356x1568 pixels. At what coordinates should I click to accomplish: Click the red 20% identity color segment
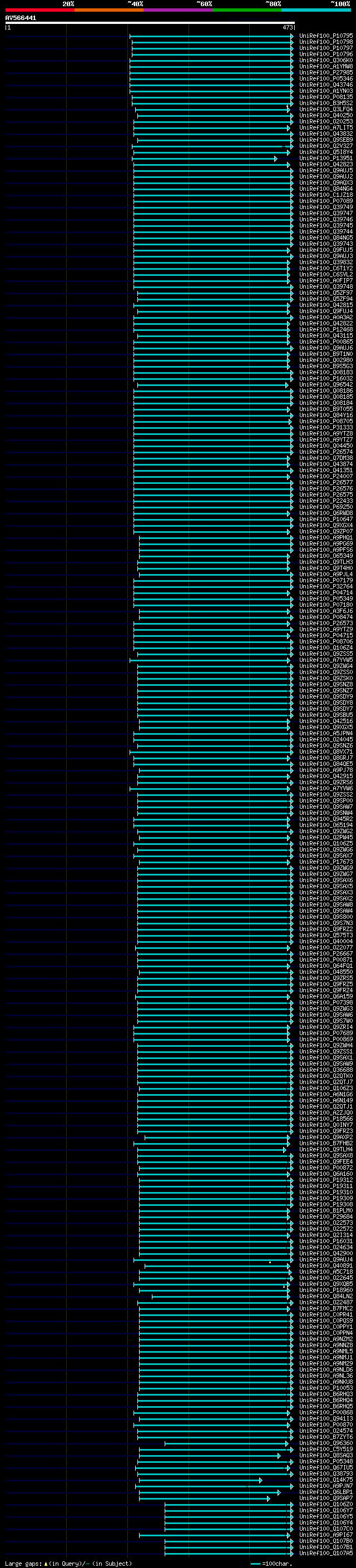(x=39, y=10)
